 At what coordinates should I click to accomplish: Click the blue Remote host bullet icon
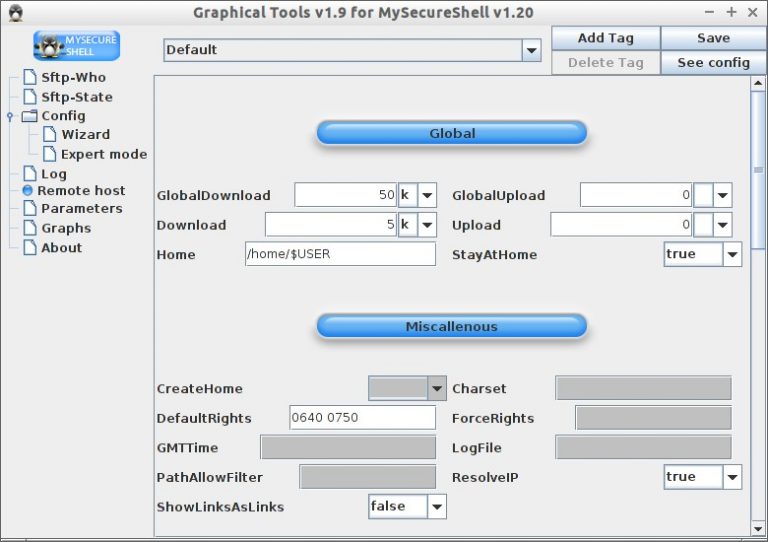27,190
